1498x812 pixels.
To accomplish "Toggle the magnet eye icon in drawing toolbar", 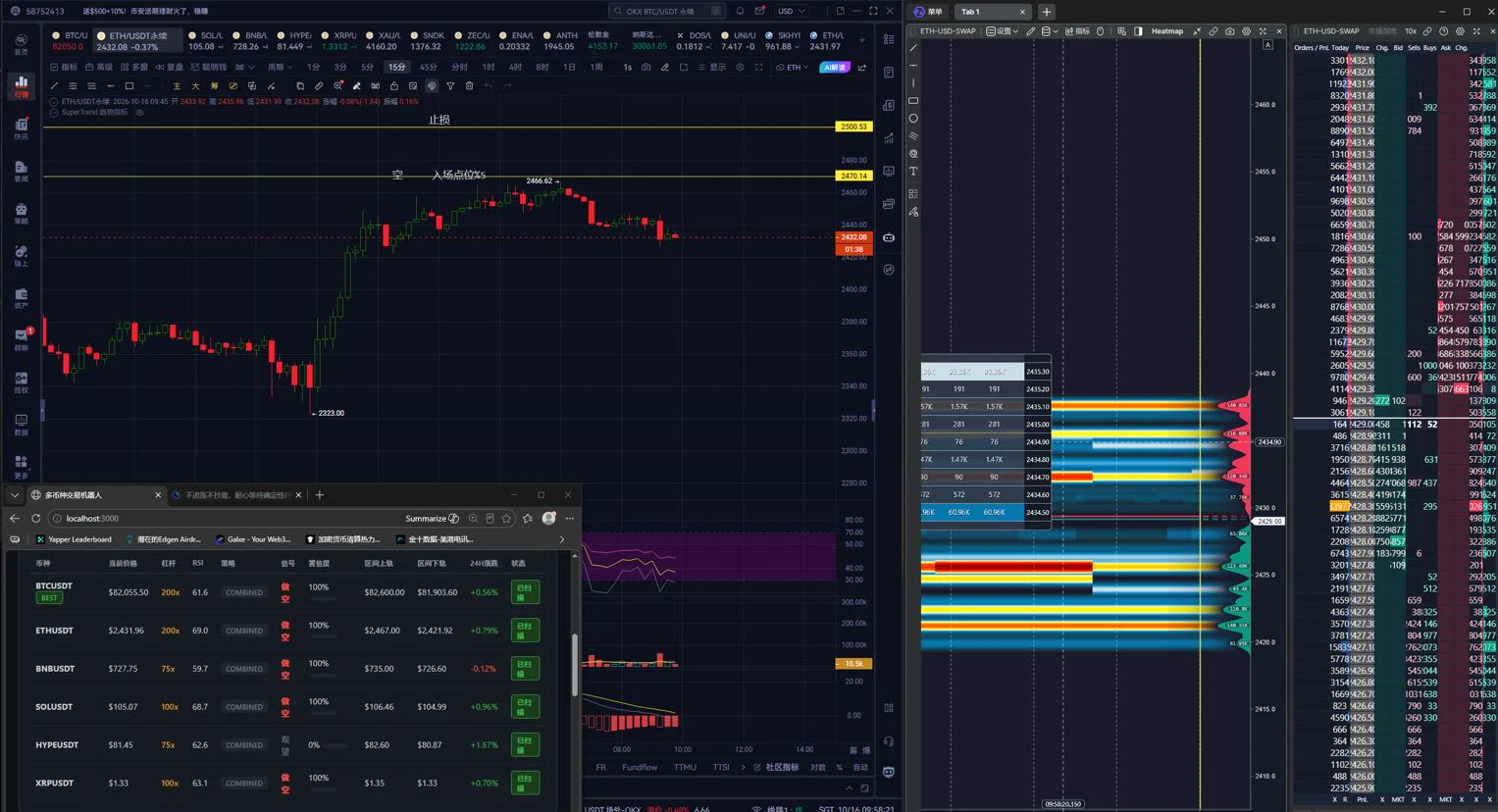I will [431, 86].
